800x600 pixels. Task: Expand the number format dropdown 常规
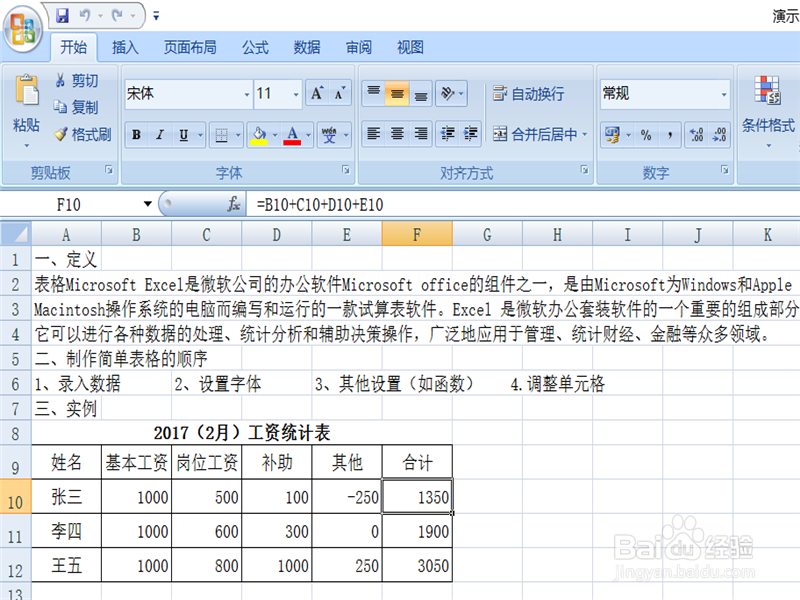coord(723,94)
